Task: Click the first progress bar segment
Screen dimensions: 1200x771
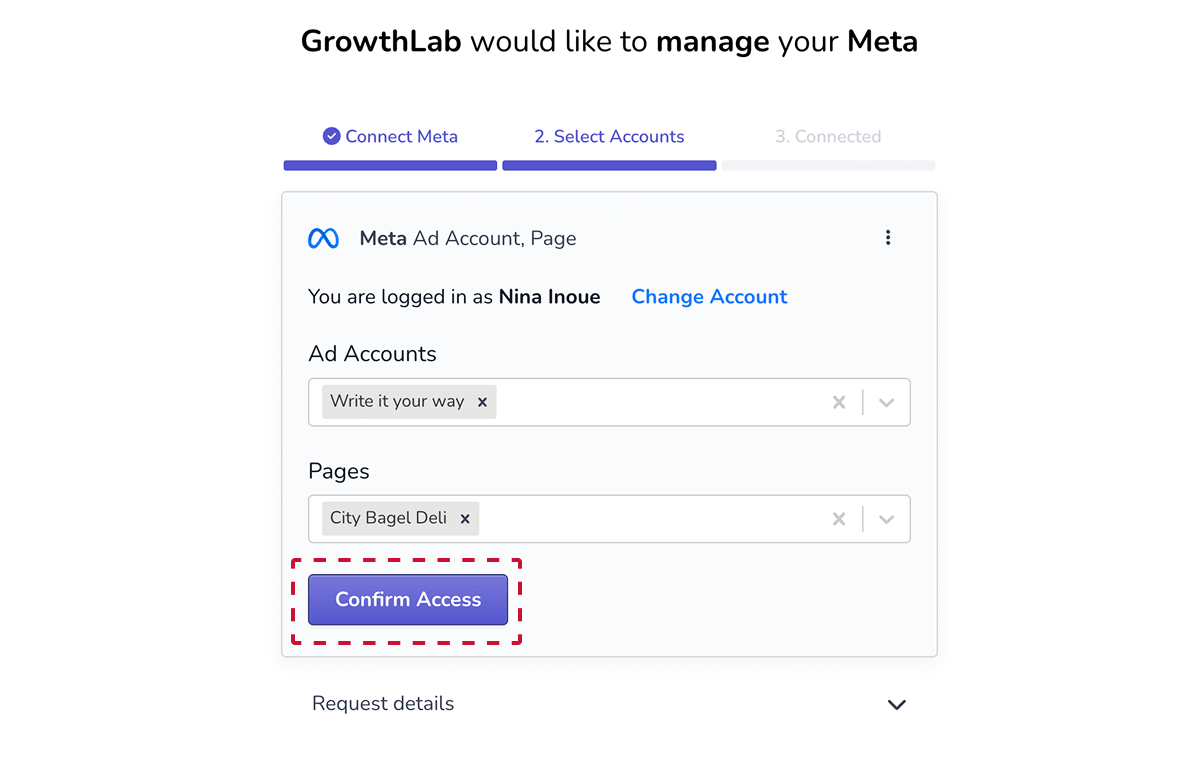Action: point(390,166)
